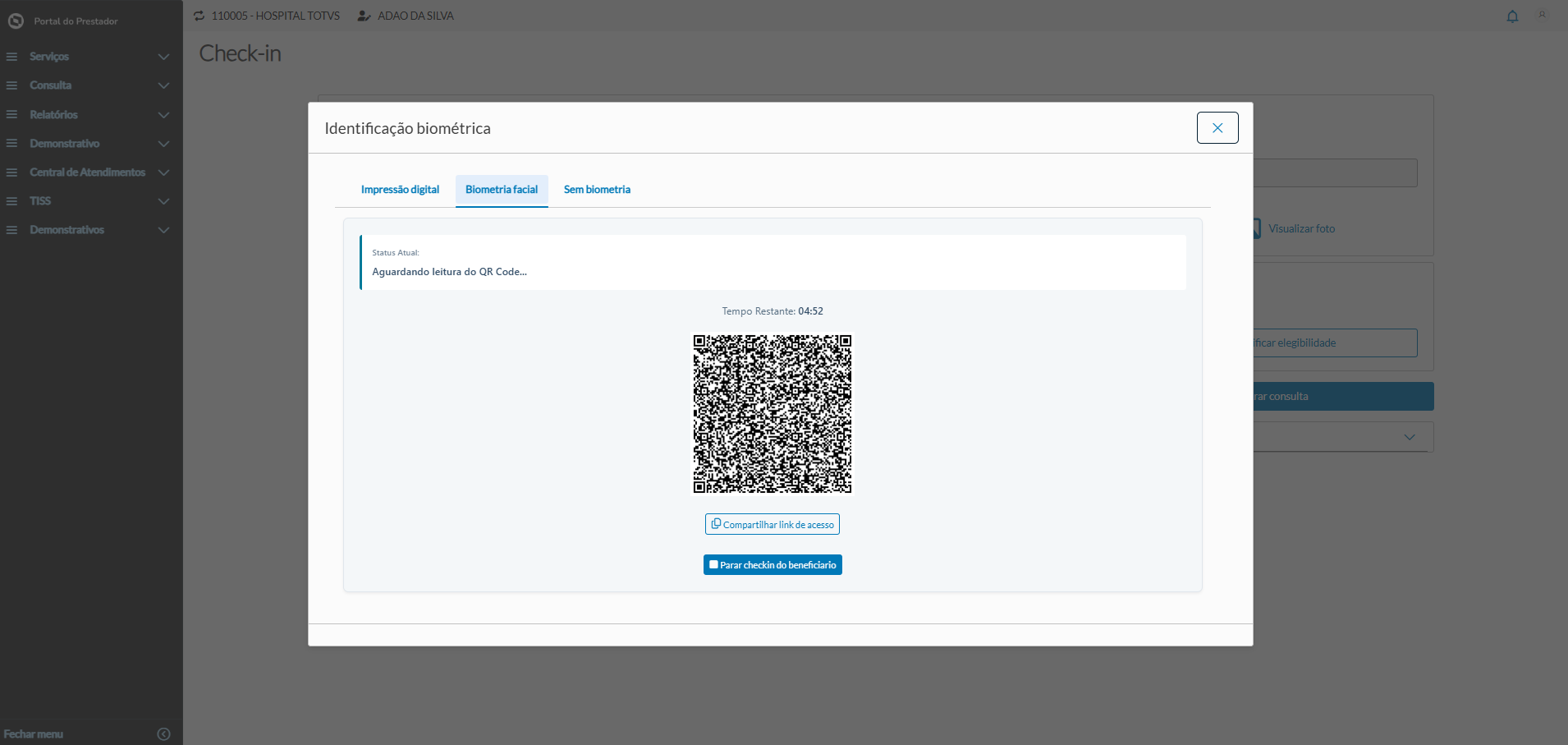
Task: Click the swap provider icon near 110005
Action: 199,16
